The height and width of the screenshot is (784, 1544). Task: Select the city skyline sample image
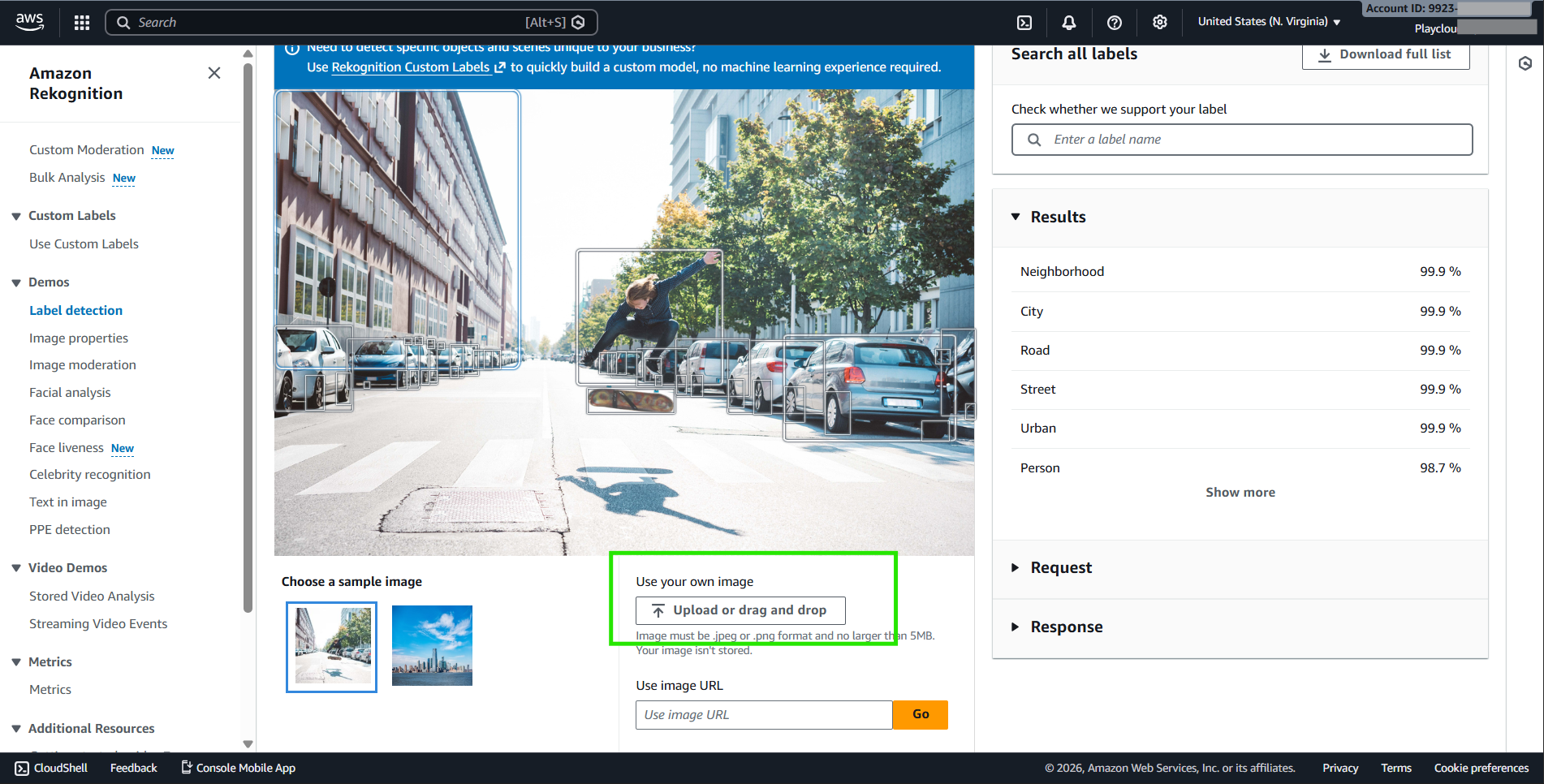pyautogui.click(x=432, y=646)
